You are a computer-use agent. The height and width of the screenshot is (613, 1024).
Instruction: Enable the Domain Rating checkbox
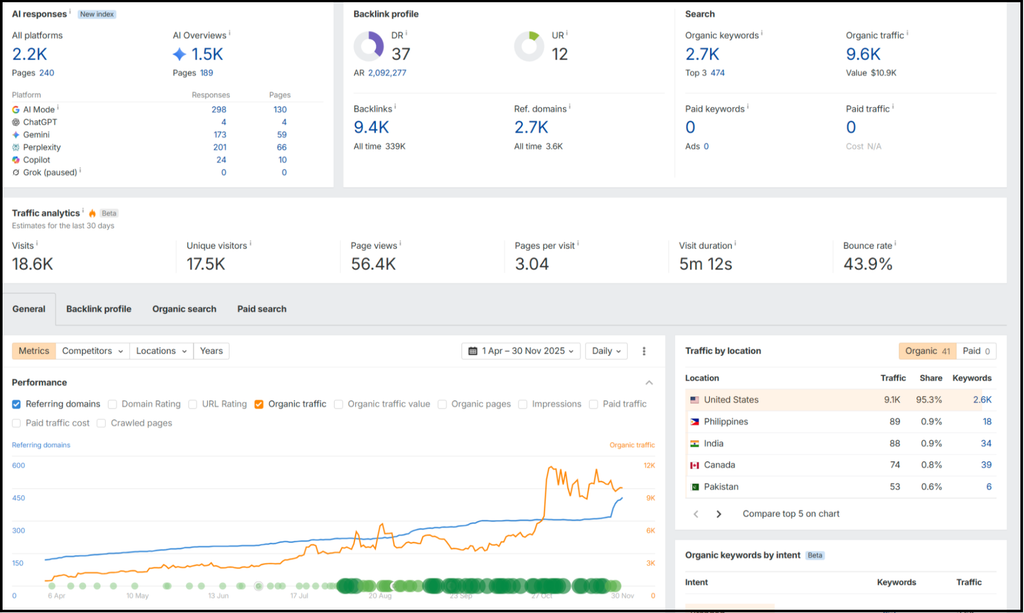pos(112,405)
